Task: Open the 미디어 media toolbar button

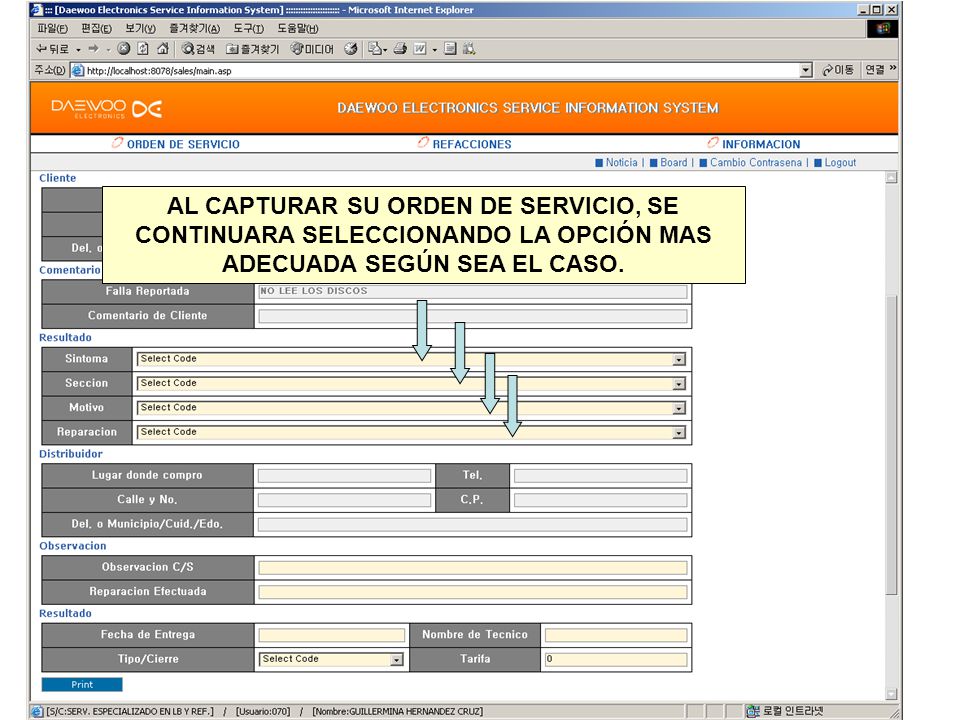Action: click(x=312, y=49)
